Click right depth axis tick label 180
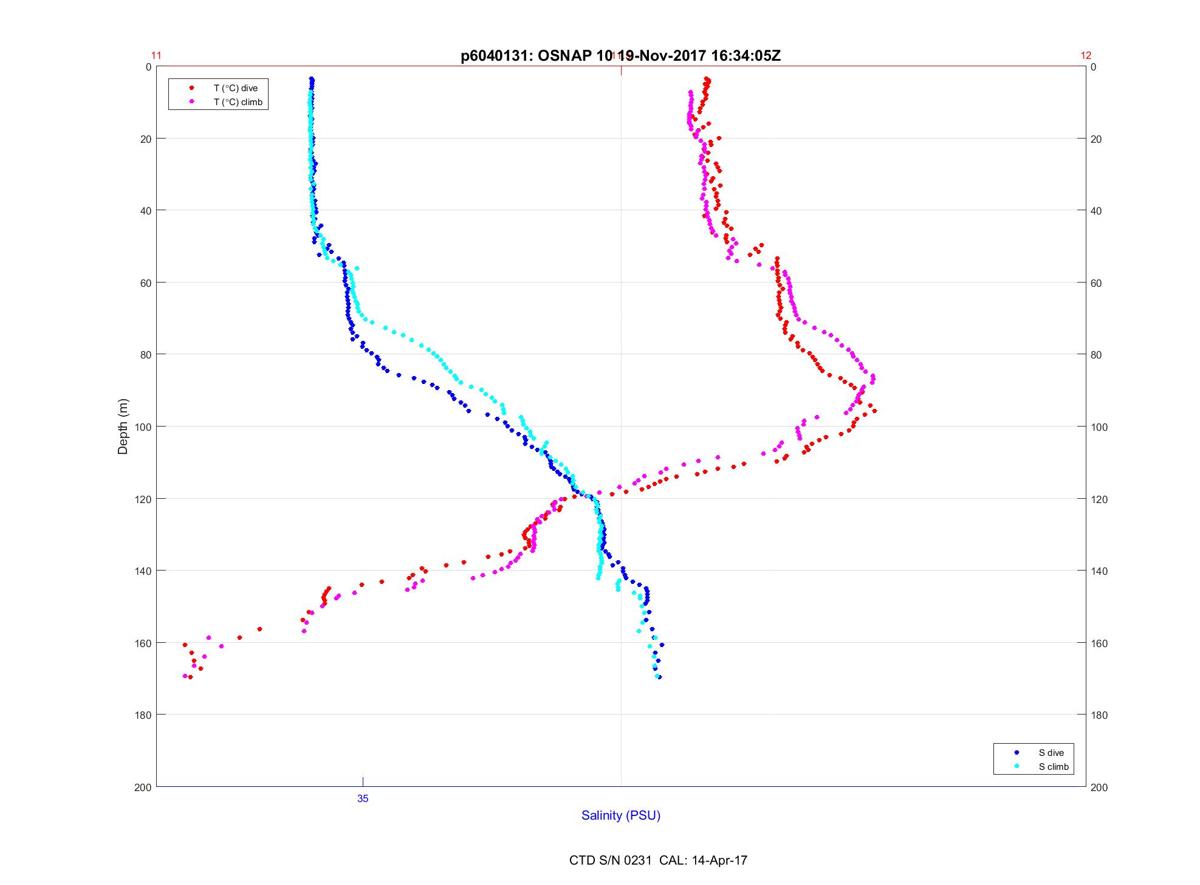 point(1101,715)
